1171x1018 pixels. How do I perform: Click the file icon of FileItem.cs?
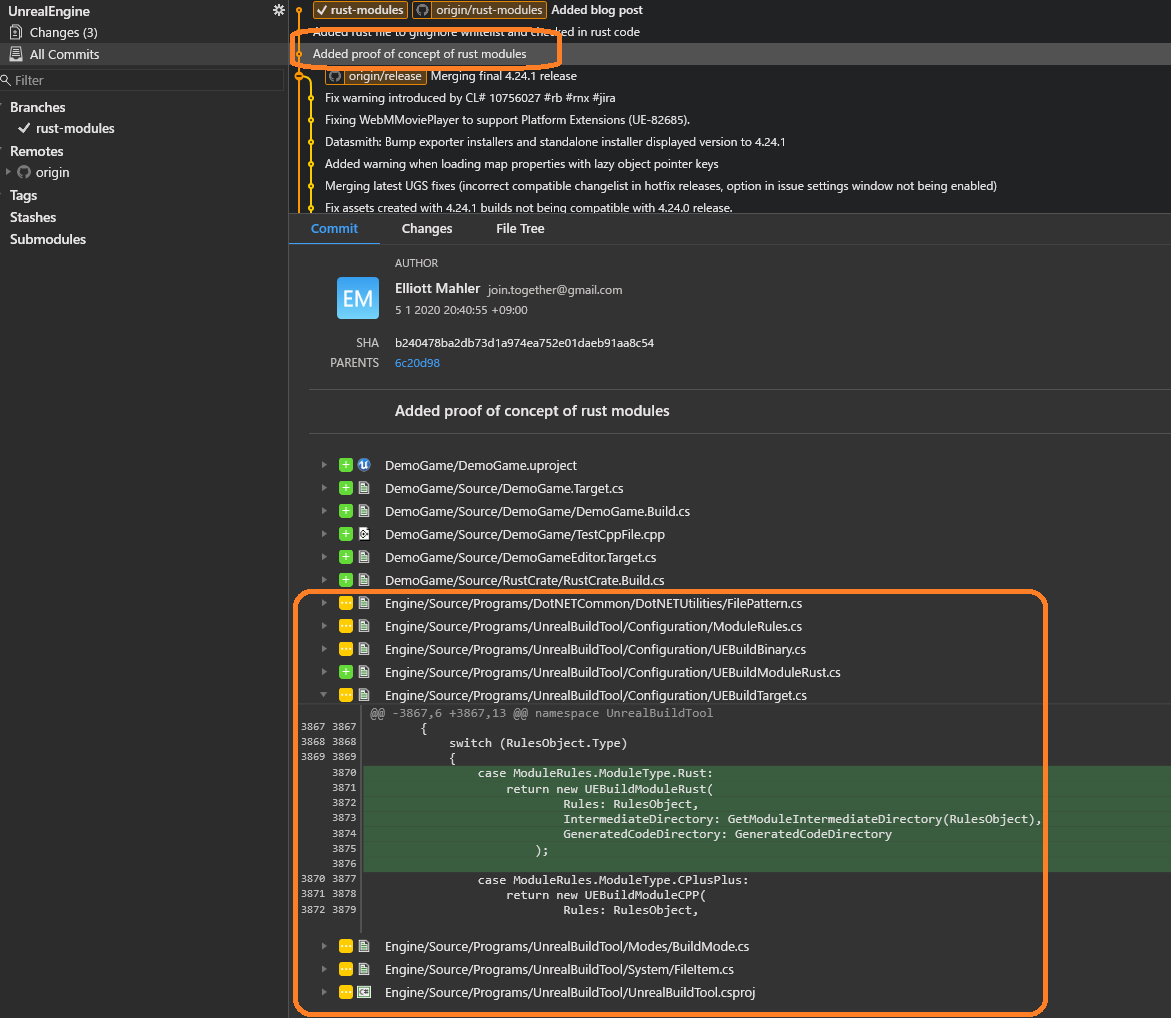364,969
